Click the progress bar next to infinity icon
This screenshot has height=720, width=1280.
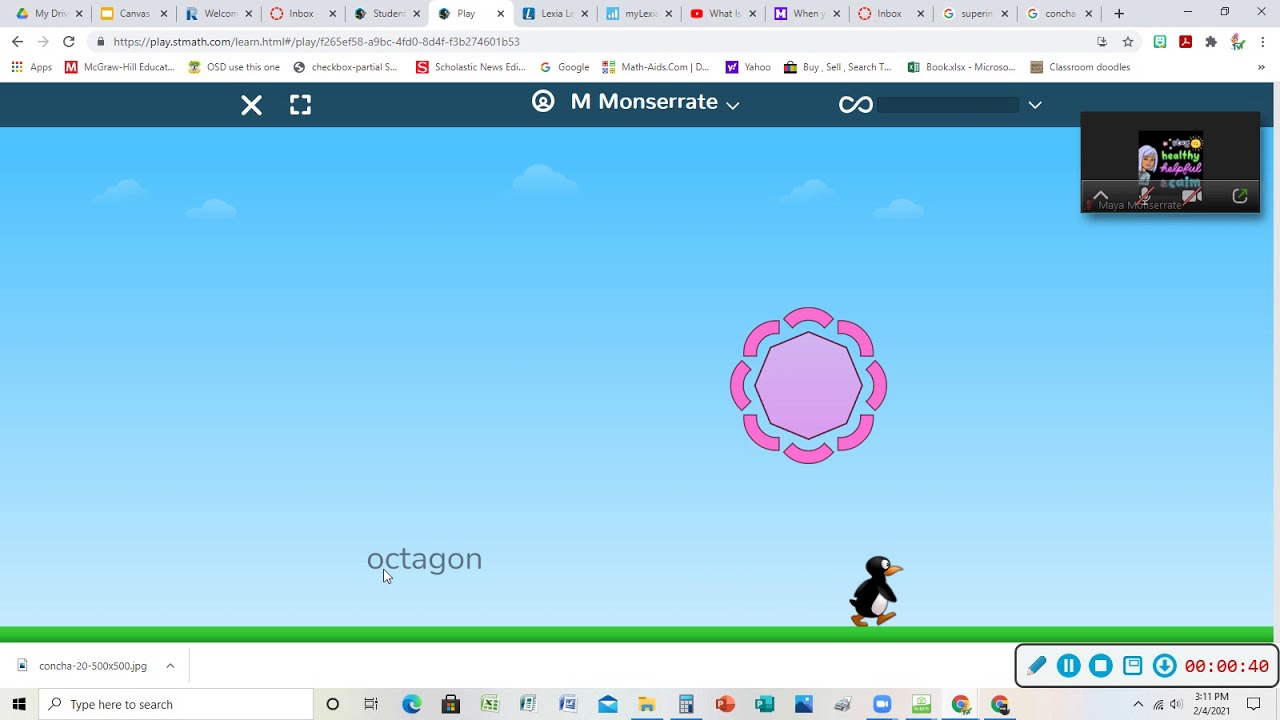948,105
